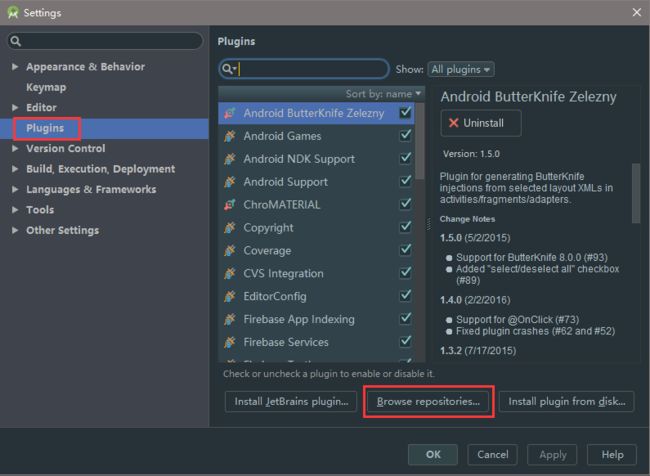650x476 pixels.
Task: Click the plugin description scrollbar
Action: [635, 193]
